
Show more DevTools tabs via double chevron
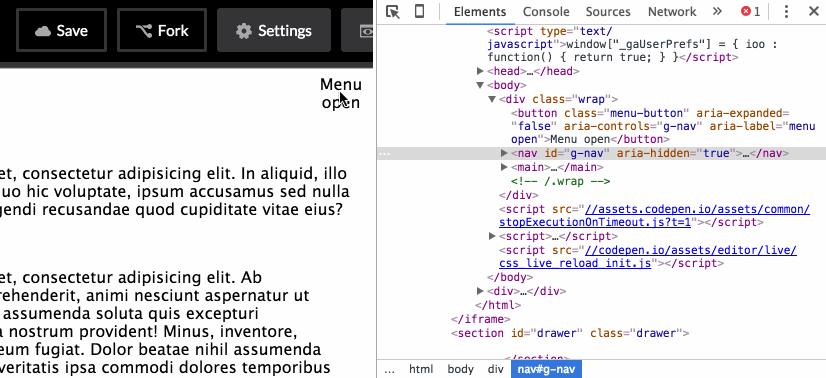(x=717, y=11)
